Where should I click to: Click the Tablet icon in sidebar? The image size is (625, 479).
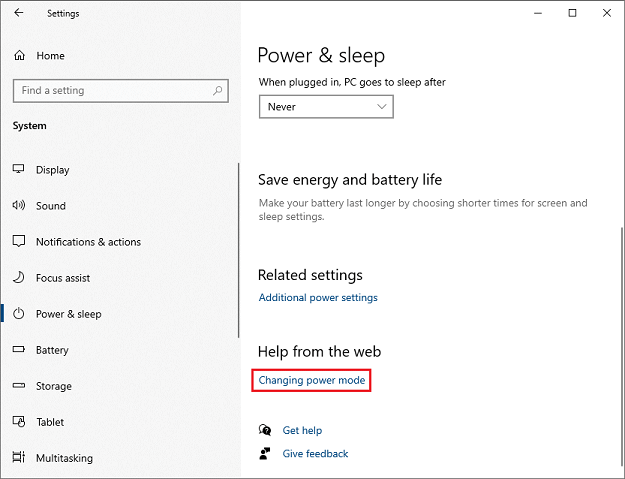(x=18, y=422)
